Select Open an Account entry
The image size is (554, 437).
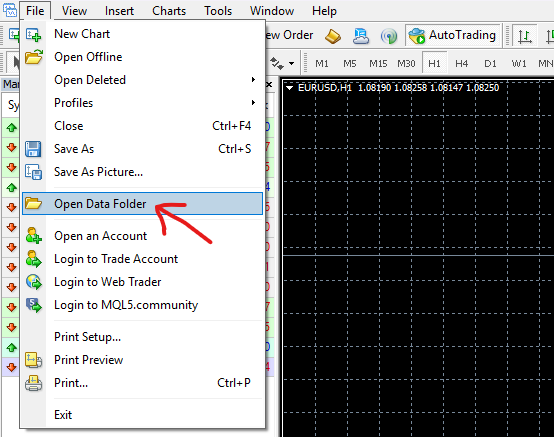(142, 236)
